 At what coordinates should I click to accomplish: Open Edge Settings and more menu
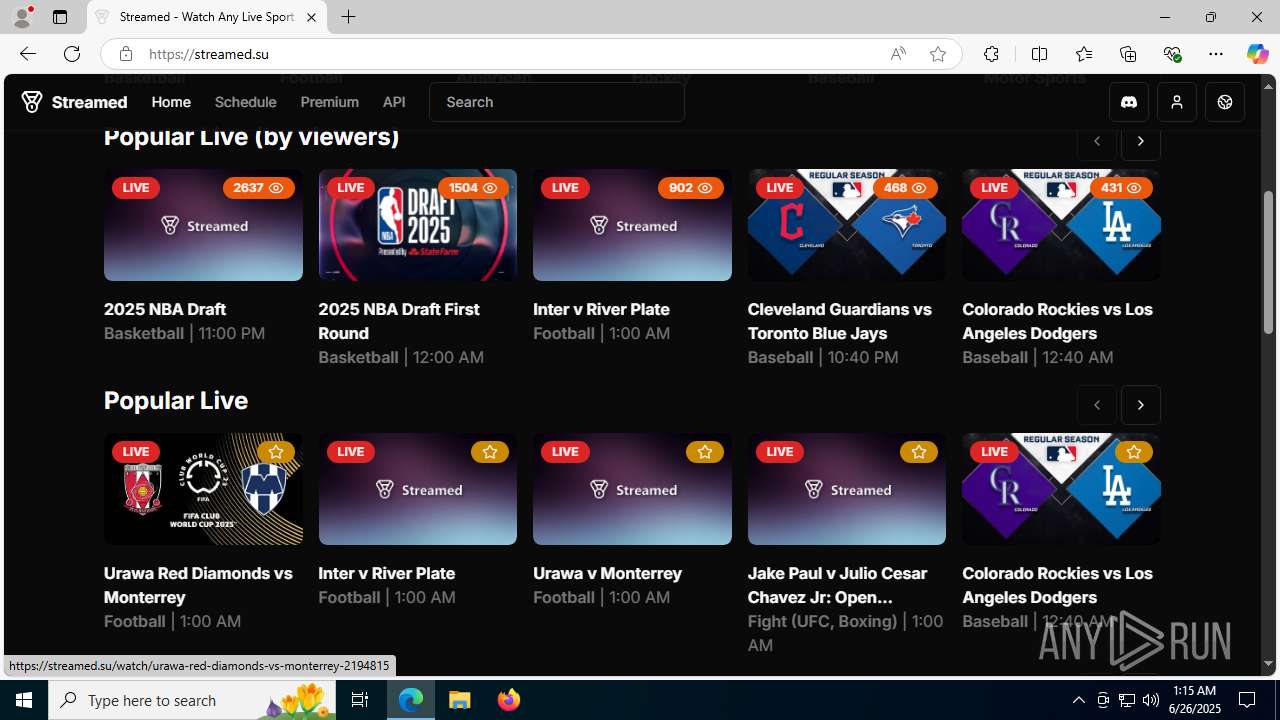click(x=1216, y=54)
